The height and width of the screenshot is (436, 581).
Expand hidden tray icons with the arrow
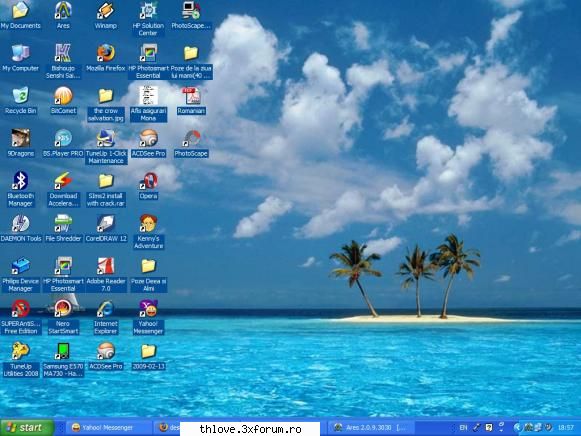[x=517, y=427]
